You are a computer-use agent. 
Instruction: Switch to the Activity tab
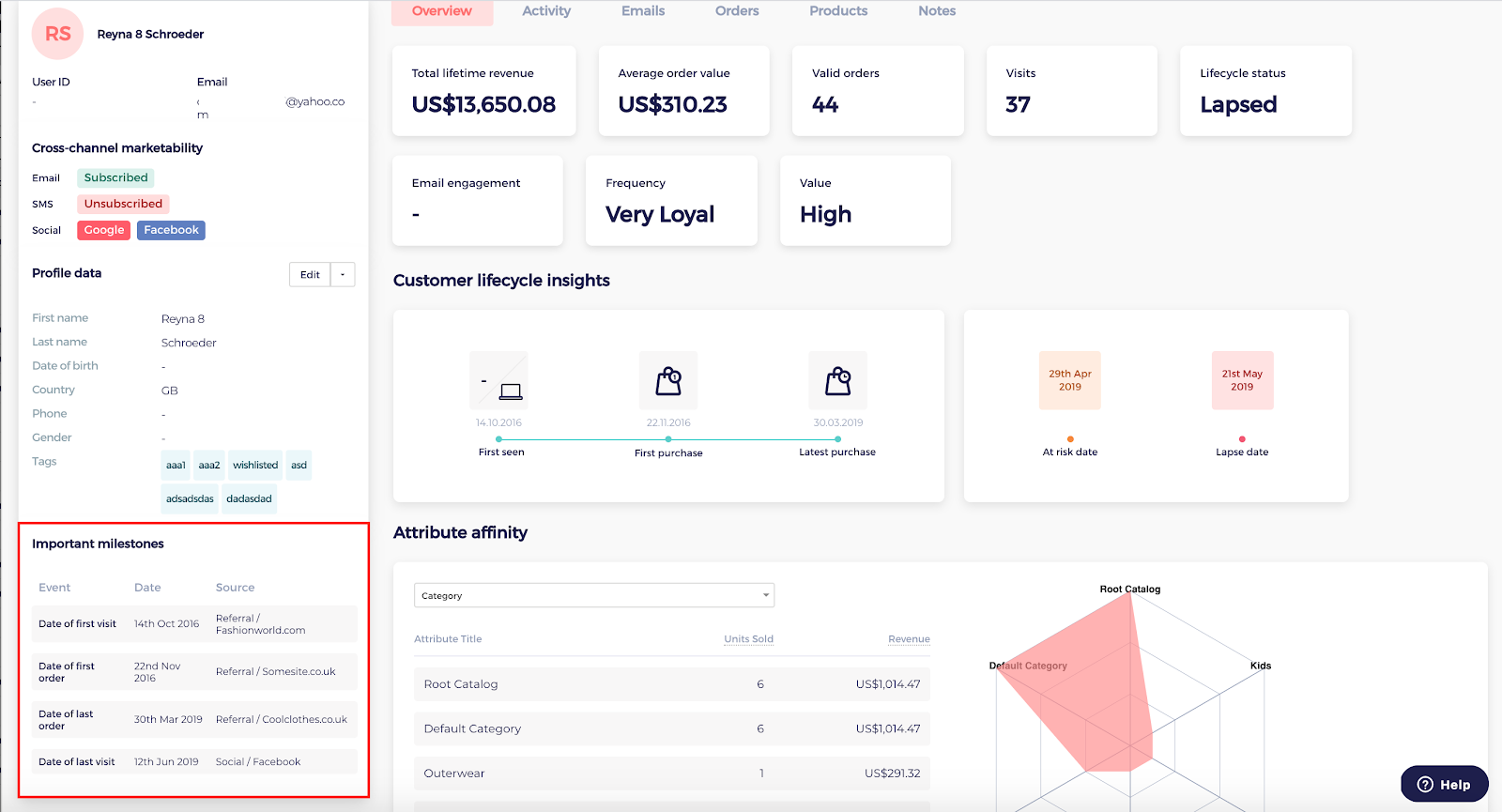[546, 11]
